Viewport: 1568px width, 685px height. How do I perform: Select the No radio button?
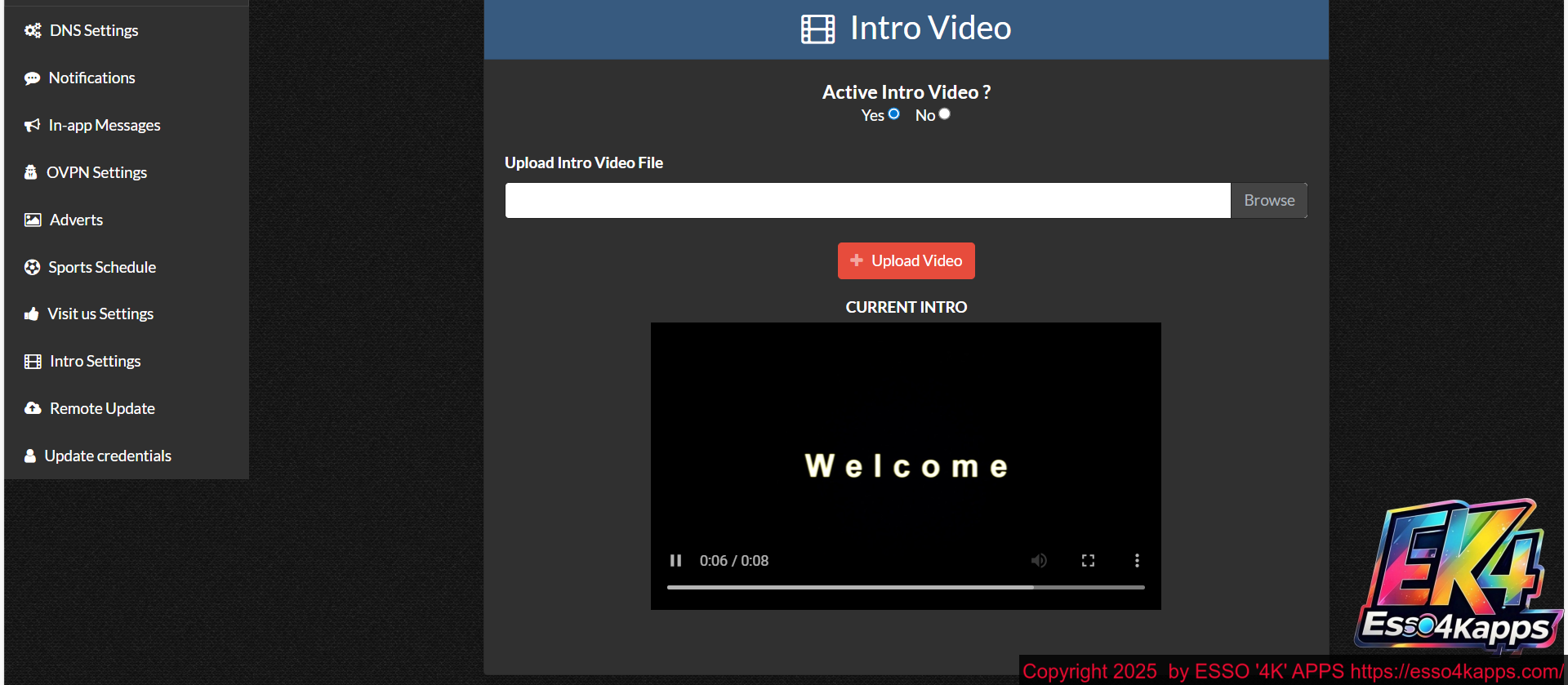pyautogui.click(x=944, y=114)
